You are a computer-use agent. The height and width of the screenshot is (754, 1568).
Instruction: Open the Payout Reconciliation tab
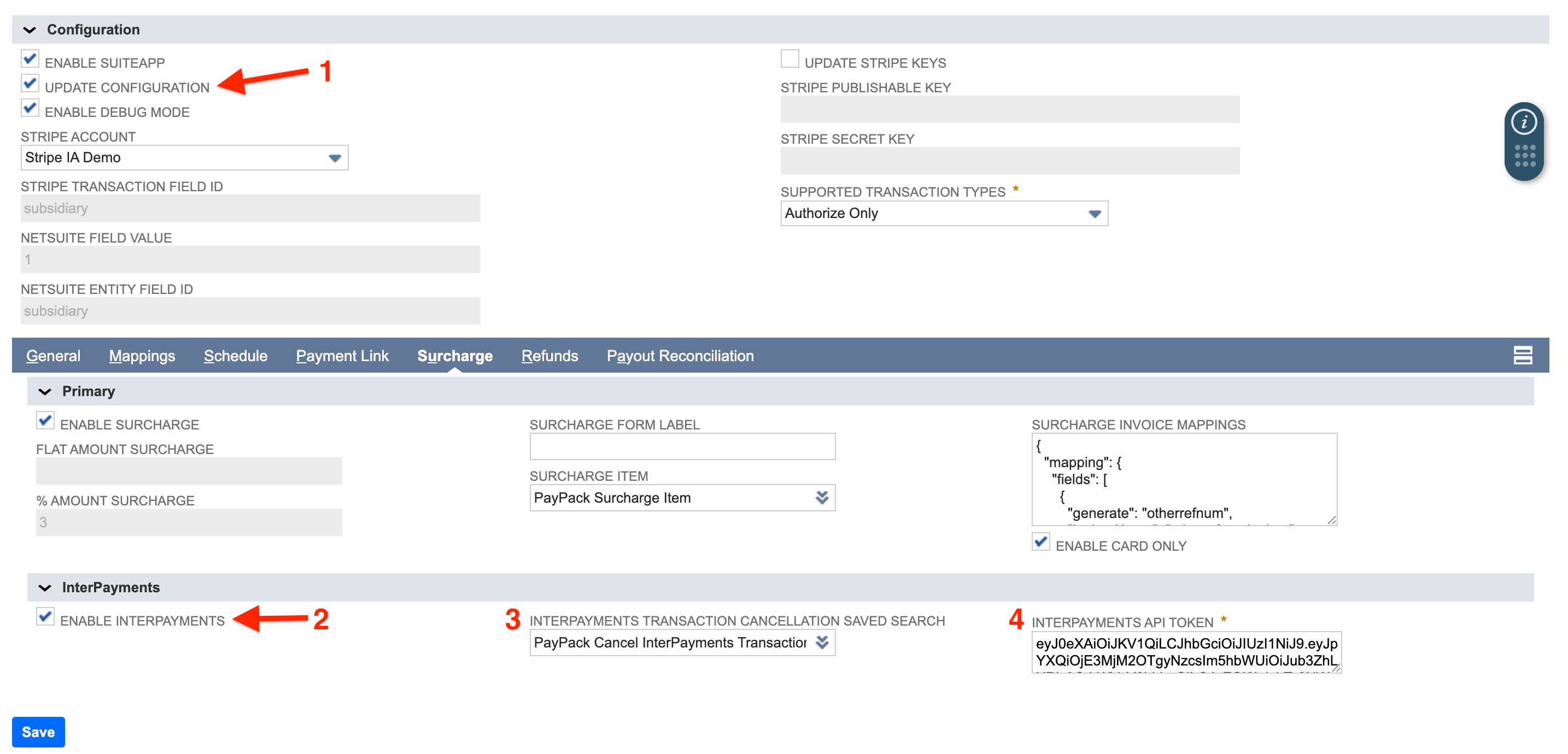680,355
